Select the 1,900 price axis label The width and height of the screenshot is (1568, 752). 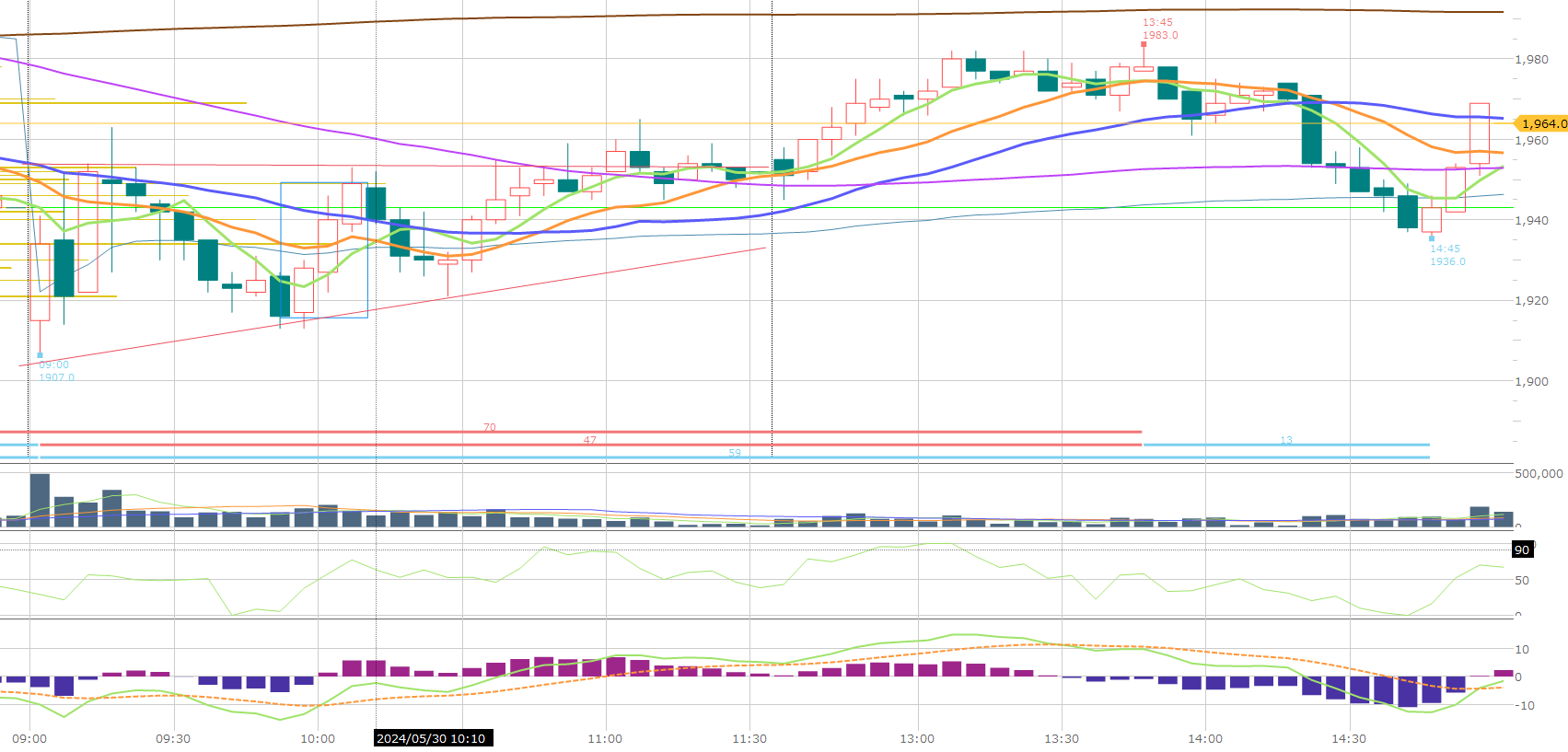click(1531, 381)
